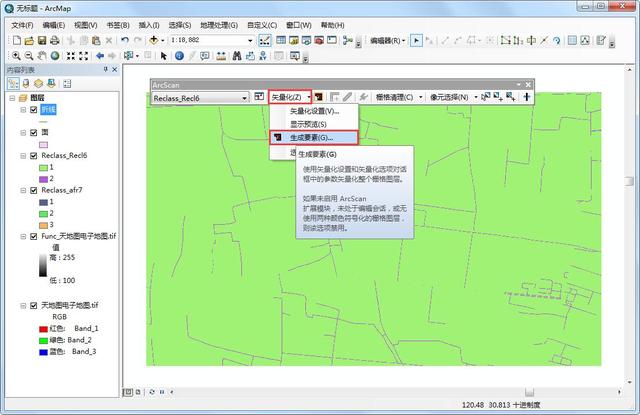Viewport: 640px width, 415px height.
Task: Open the table of contents Options icon
Action: (67, 84)
